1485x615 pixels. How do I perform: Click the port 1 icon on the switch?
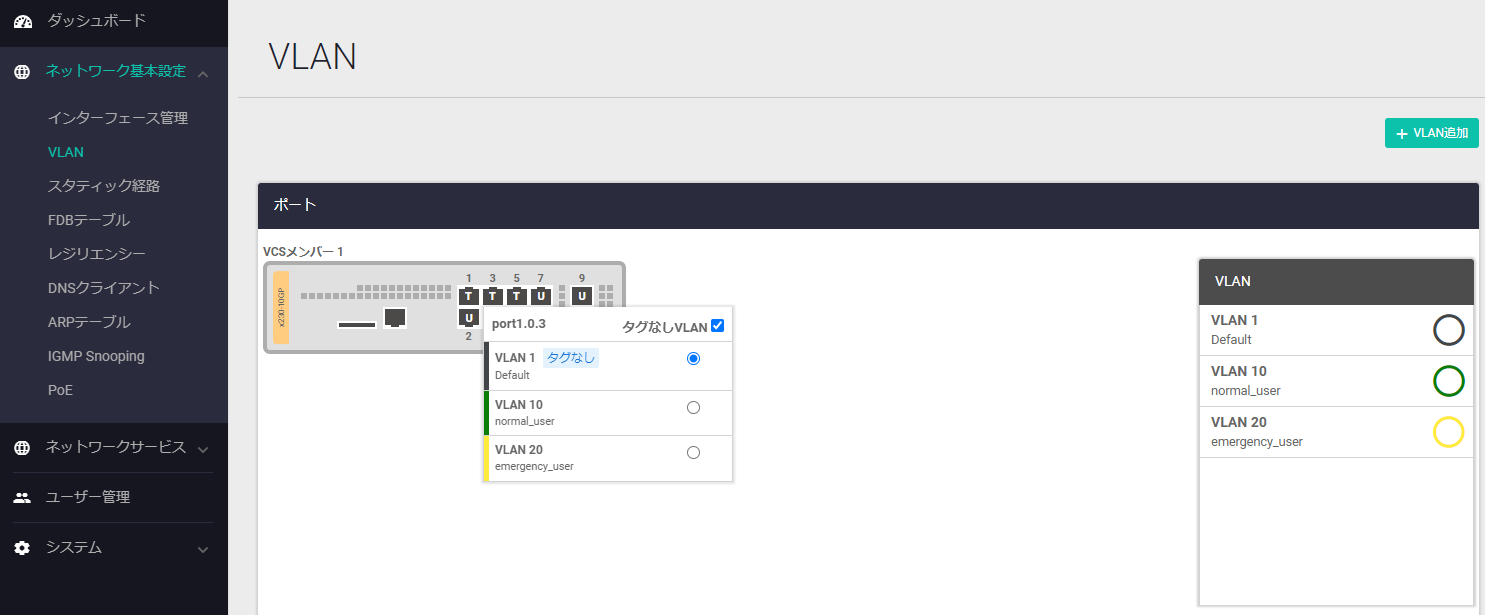click(x=469, y=296)
